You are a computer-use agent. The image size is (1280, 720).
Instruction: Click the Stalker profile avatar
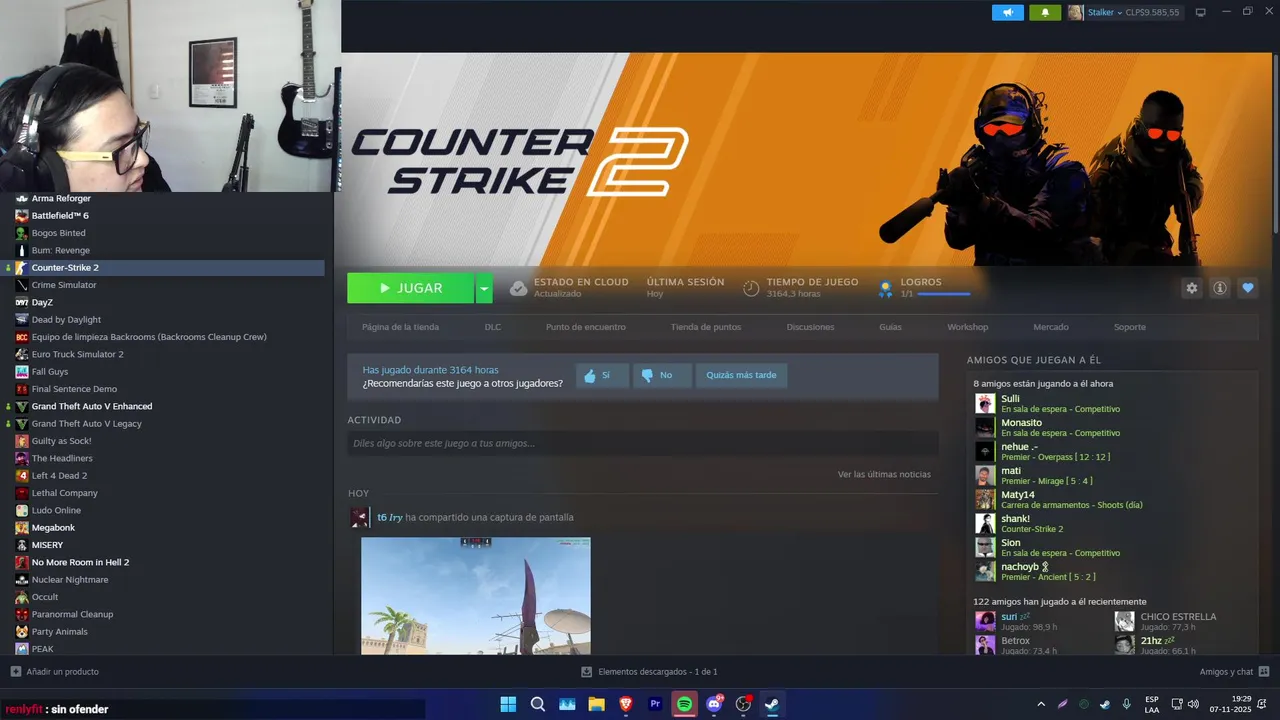[1075, 12]
